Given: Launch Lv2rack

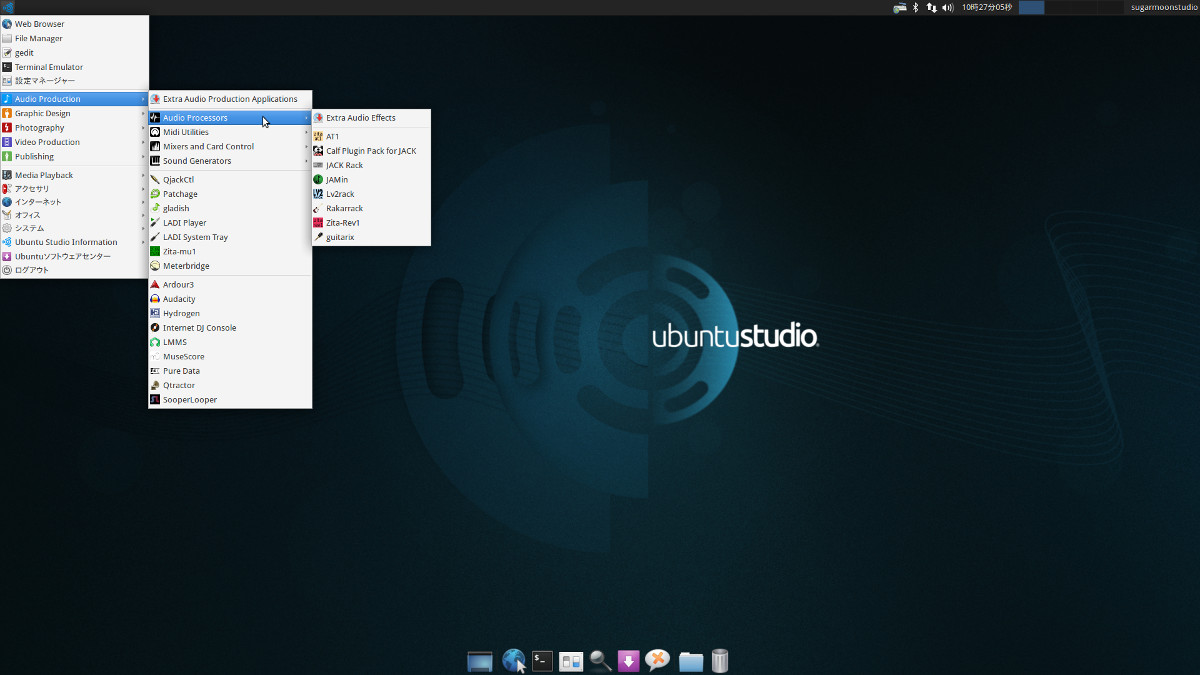Looking at the screenshot, I should tap(371, 194).
